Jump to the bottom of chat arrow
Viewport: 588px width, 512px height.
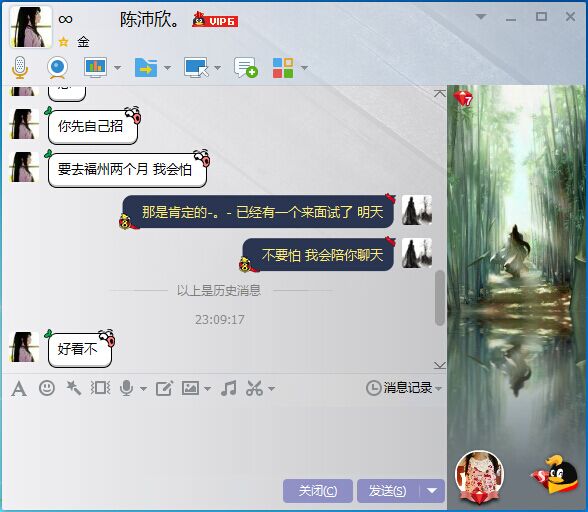click(440, 365)
